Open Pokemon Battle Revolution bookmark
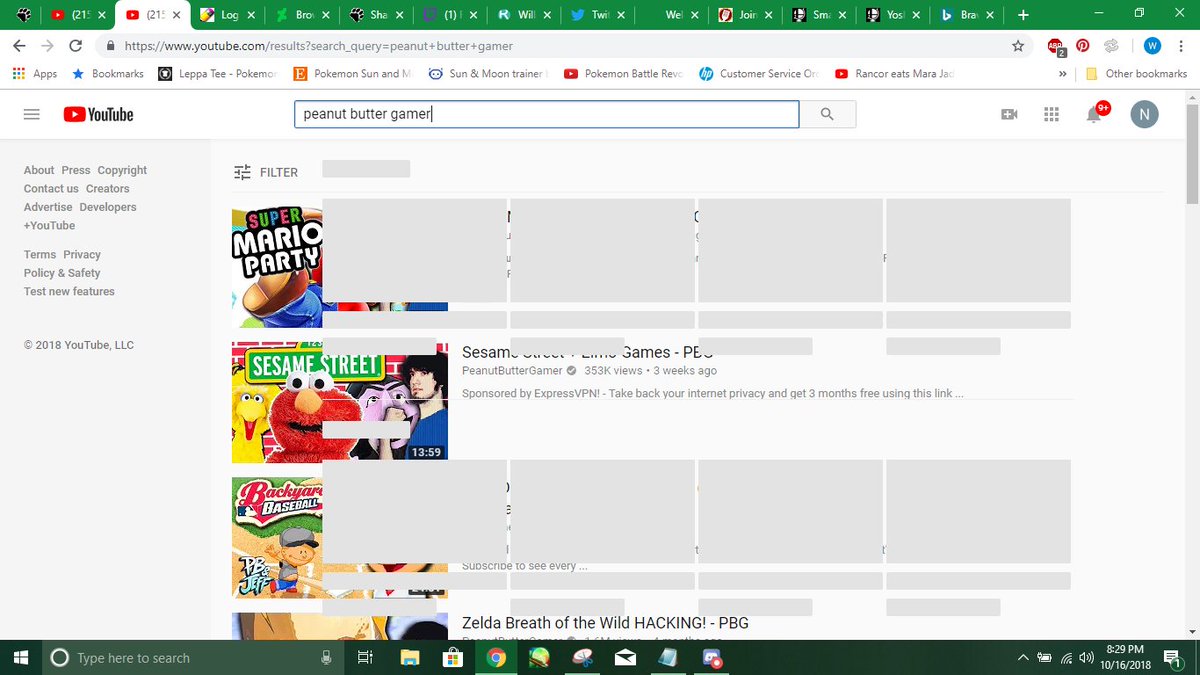 point(624,74)
